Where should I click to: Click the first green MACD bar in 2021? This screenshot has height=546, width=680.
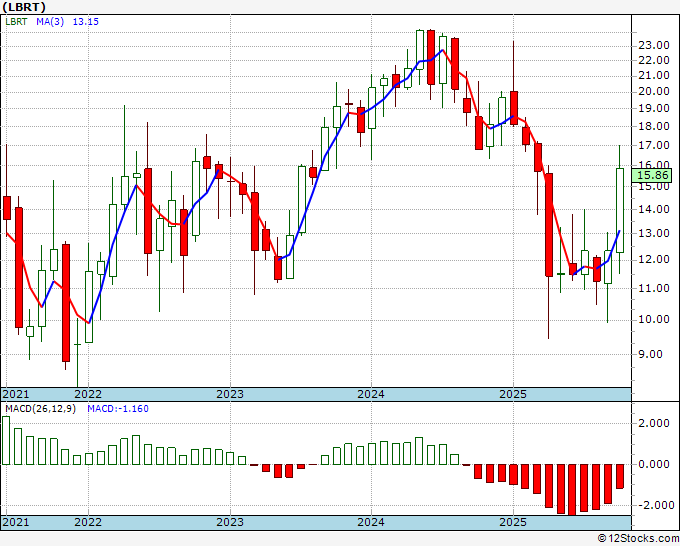(6, 440)
